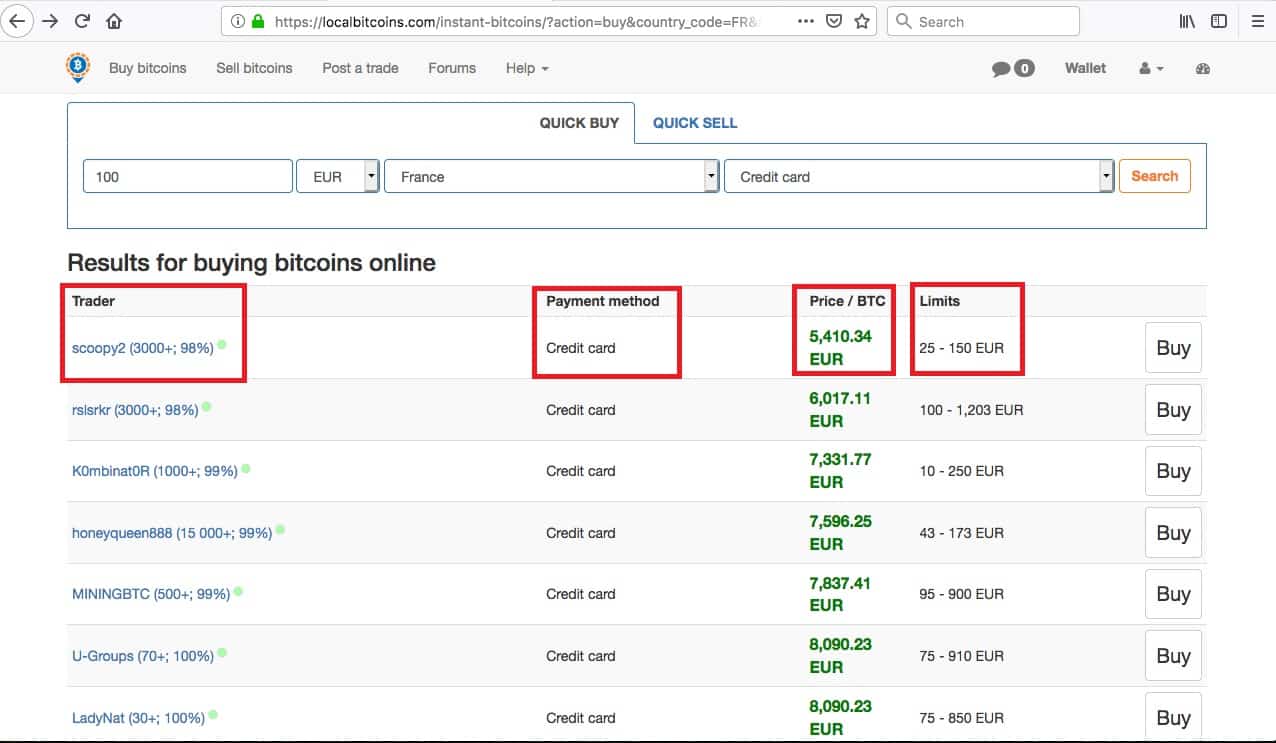Click limits 95 - 900 EUR

click(962, 594)
